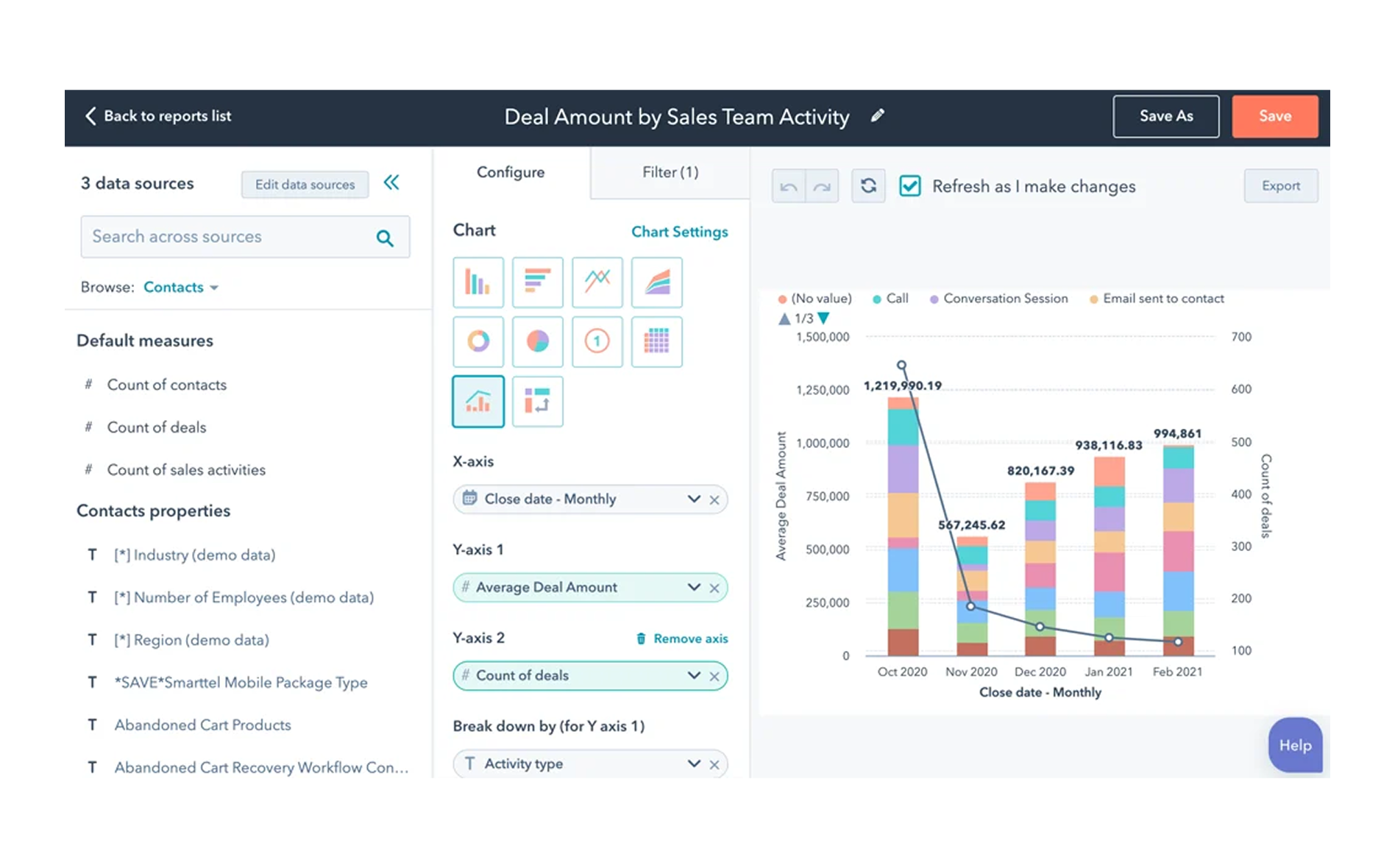This screenshot has height=868, width=1395.
Task: Click the refresh report icon
Action: coord(868,186)
